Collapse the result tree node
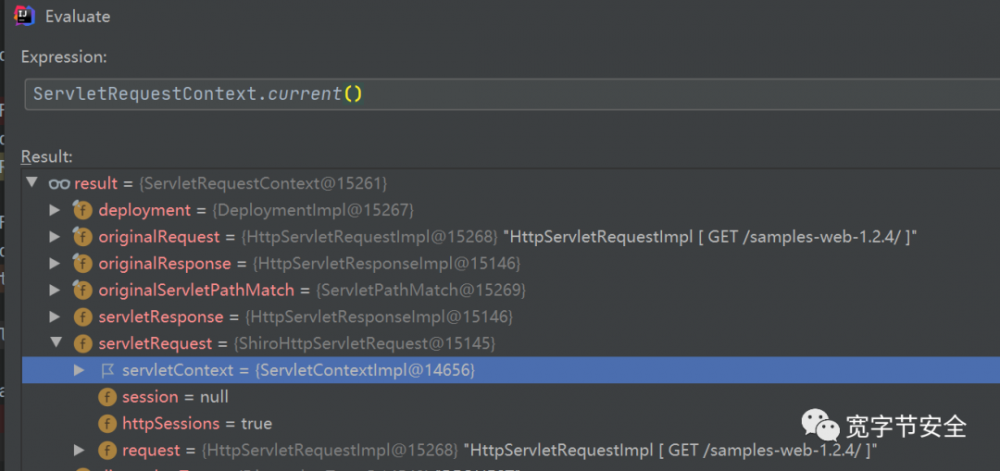Image resolution: width=1000 pixels, height=471 pixels. click(32, 183)
